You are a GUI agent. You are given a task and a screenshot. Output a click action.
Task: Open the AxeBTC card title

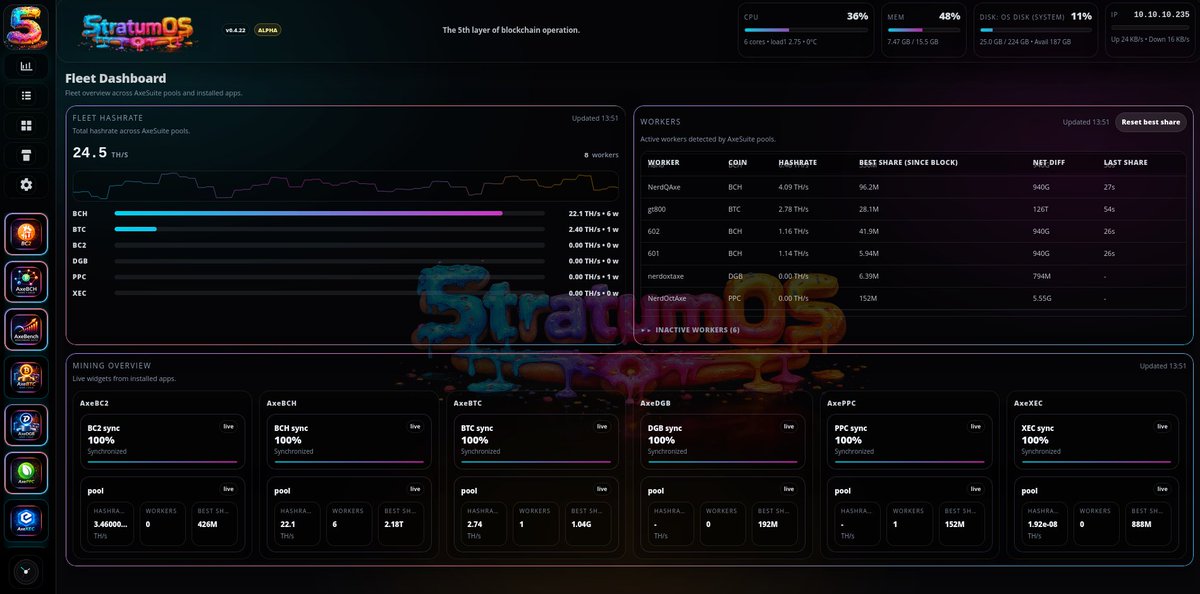click(468, 403)
